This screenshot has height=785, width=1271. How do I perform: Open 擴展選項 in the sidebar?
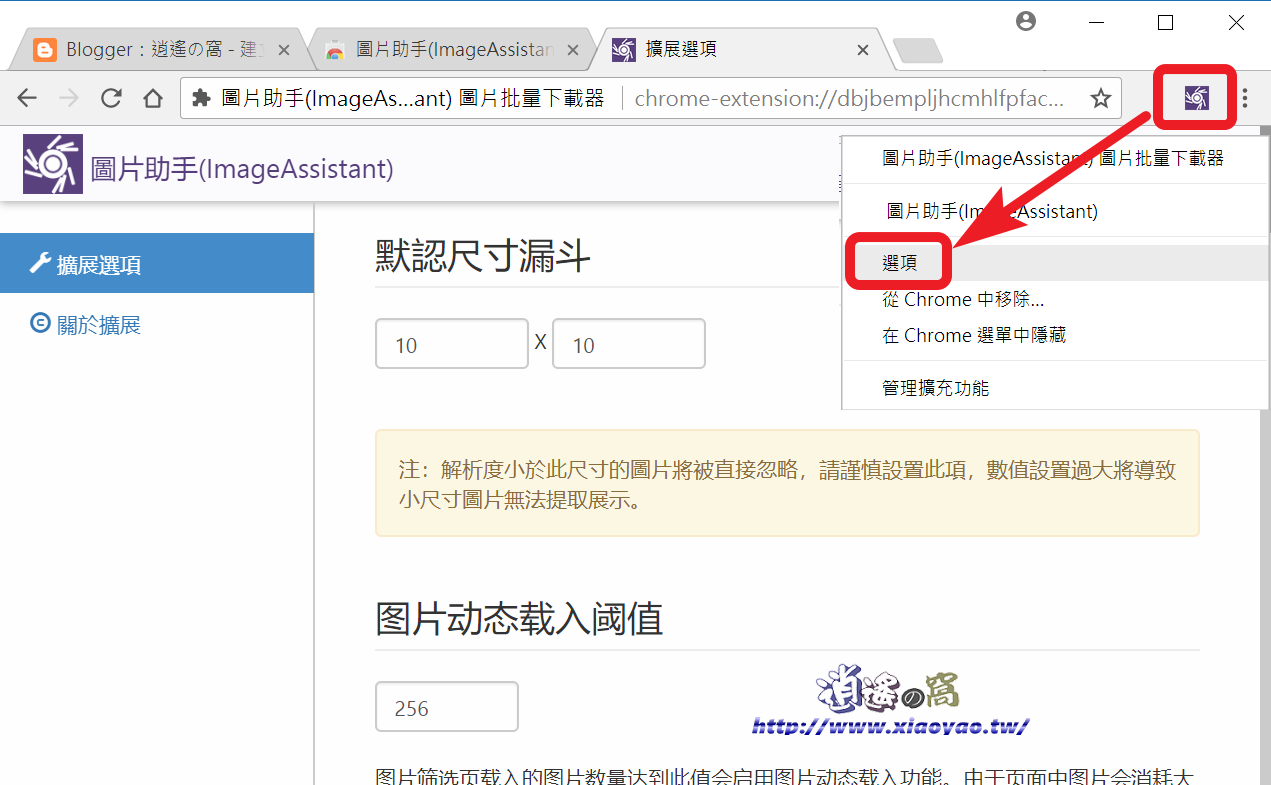(x=157, y=264)
